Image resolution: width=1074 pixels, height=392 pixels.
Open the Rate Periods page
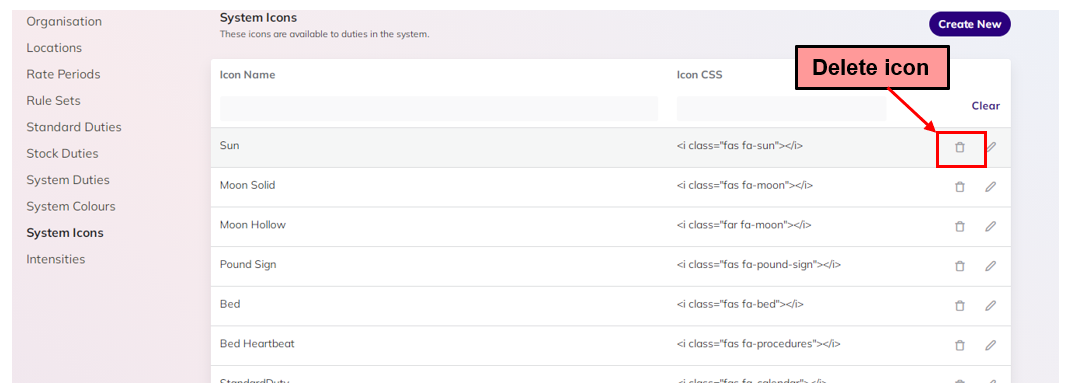pyautogui.click(x=63, y=74)
